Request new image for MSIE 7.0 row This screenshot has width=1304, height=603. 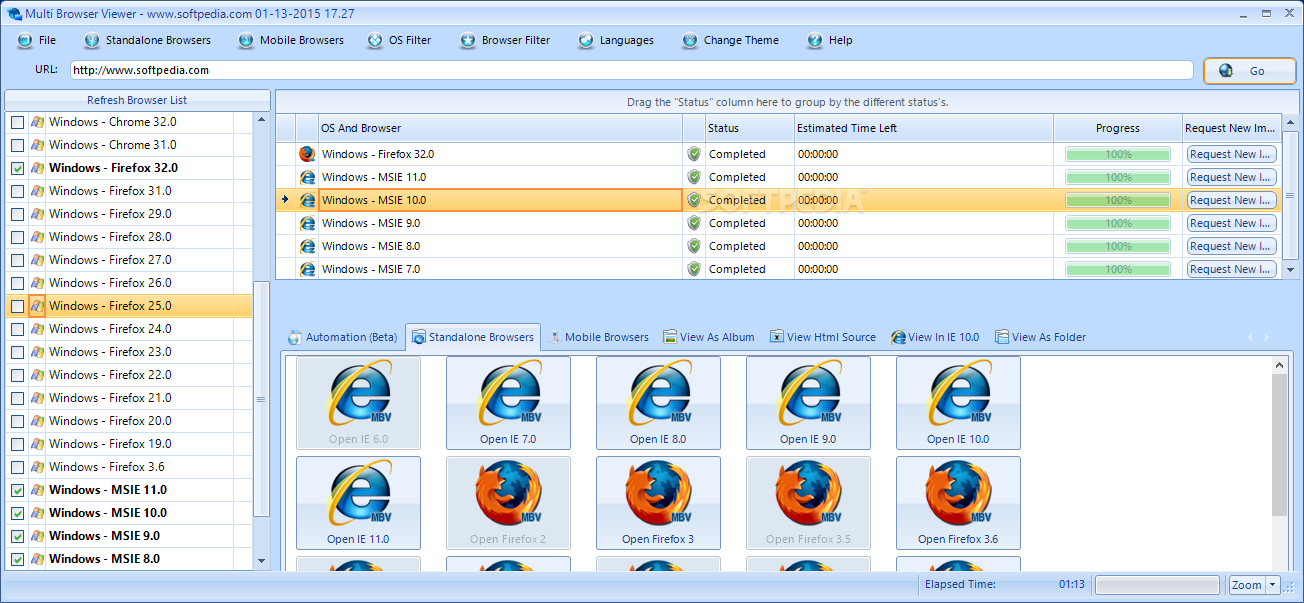pos(1231,269)
